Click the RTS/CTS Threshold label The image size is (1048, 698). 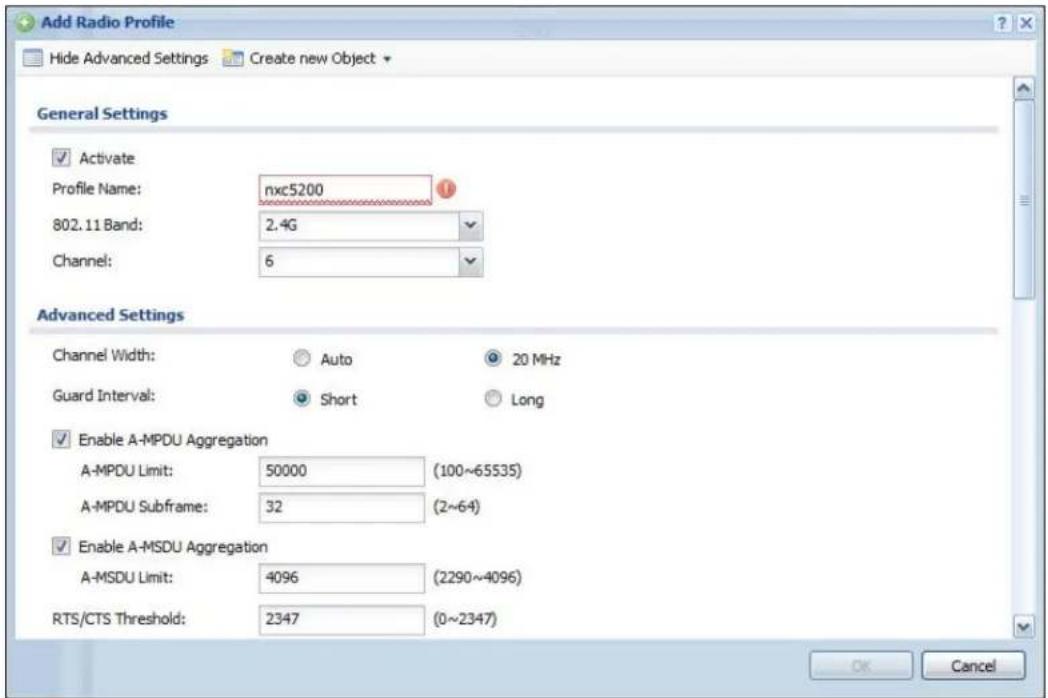point(119,619)
